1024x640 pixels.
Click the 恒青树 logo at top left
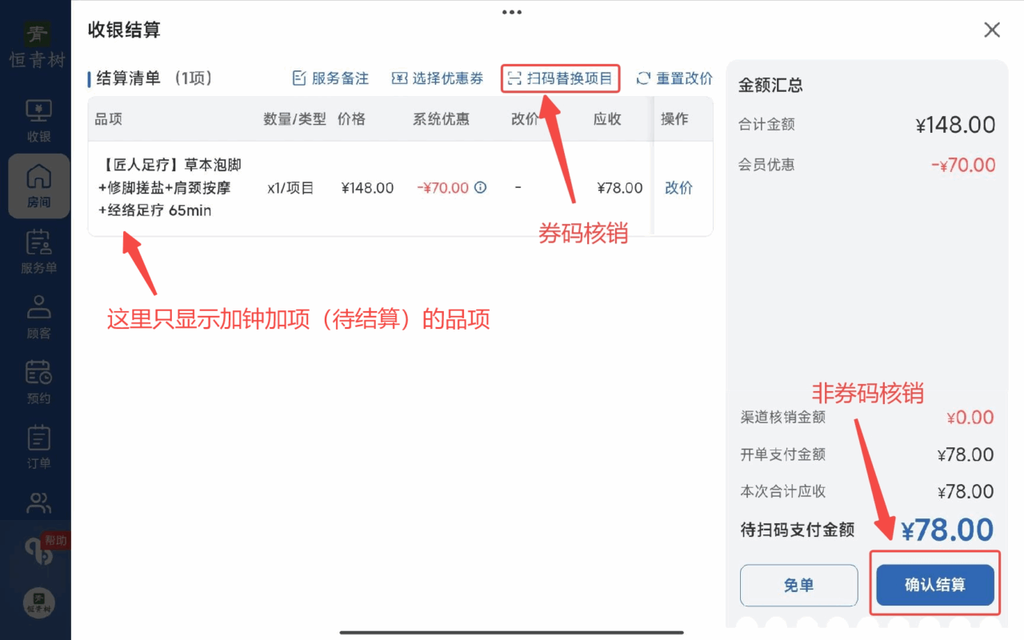pos(37,46)
